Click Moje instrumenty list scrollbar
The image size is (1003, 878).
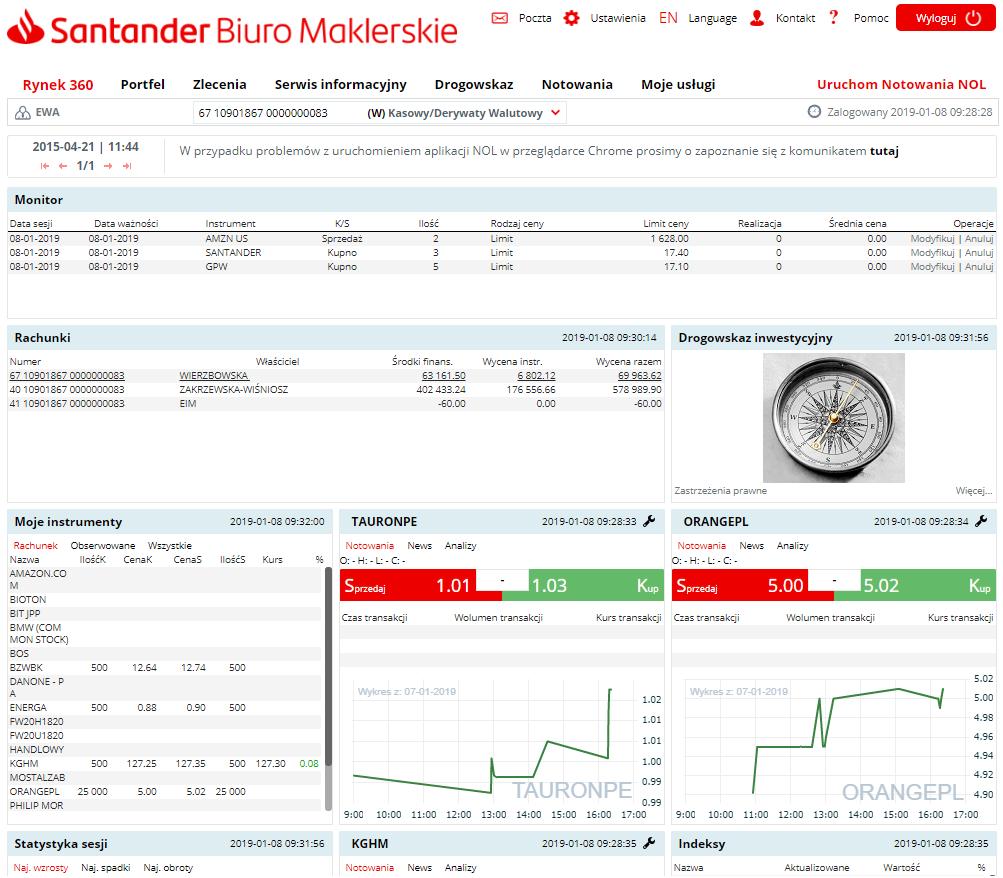click(x=328, y=666)
